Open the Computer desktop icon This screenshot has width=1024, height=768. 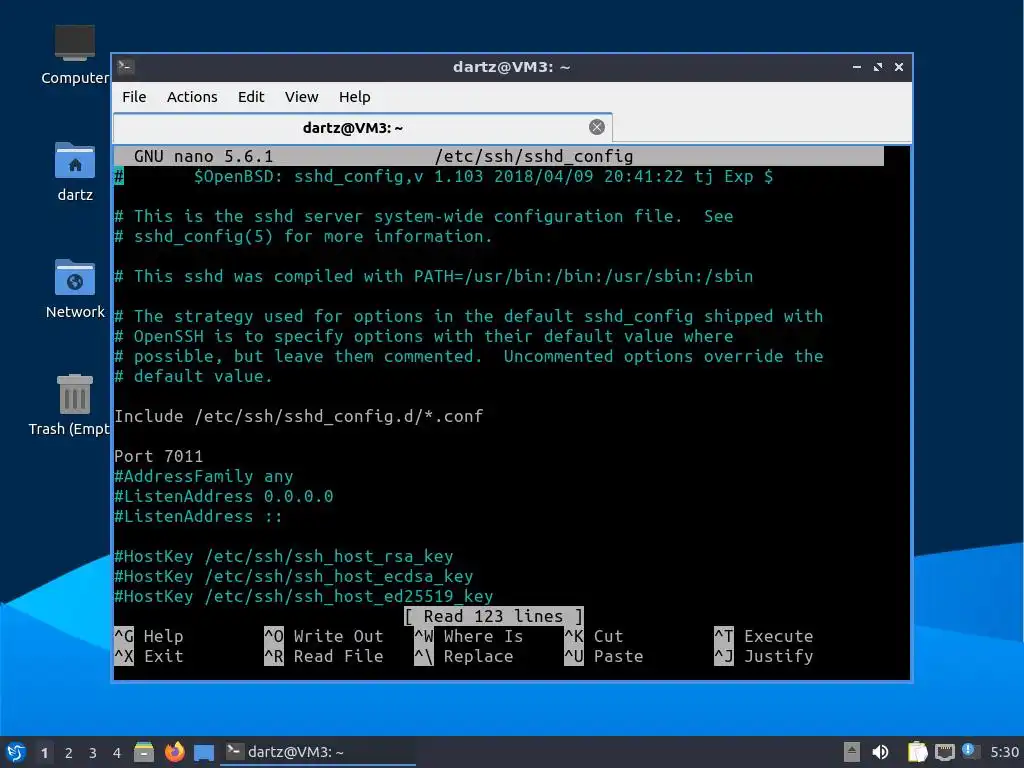pos(74,54)
